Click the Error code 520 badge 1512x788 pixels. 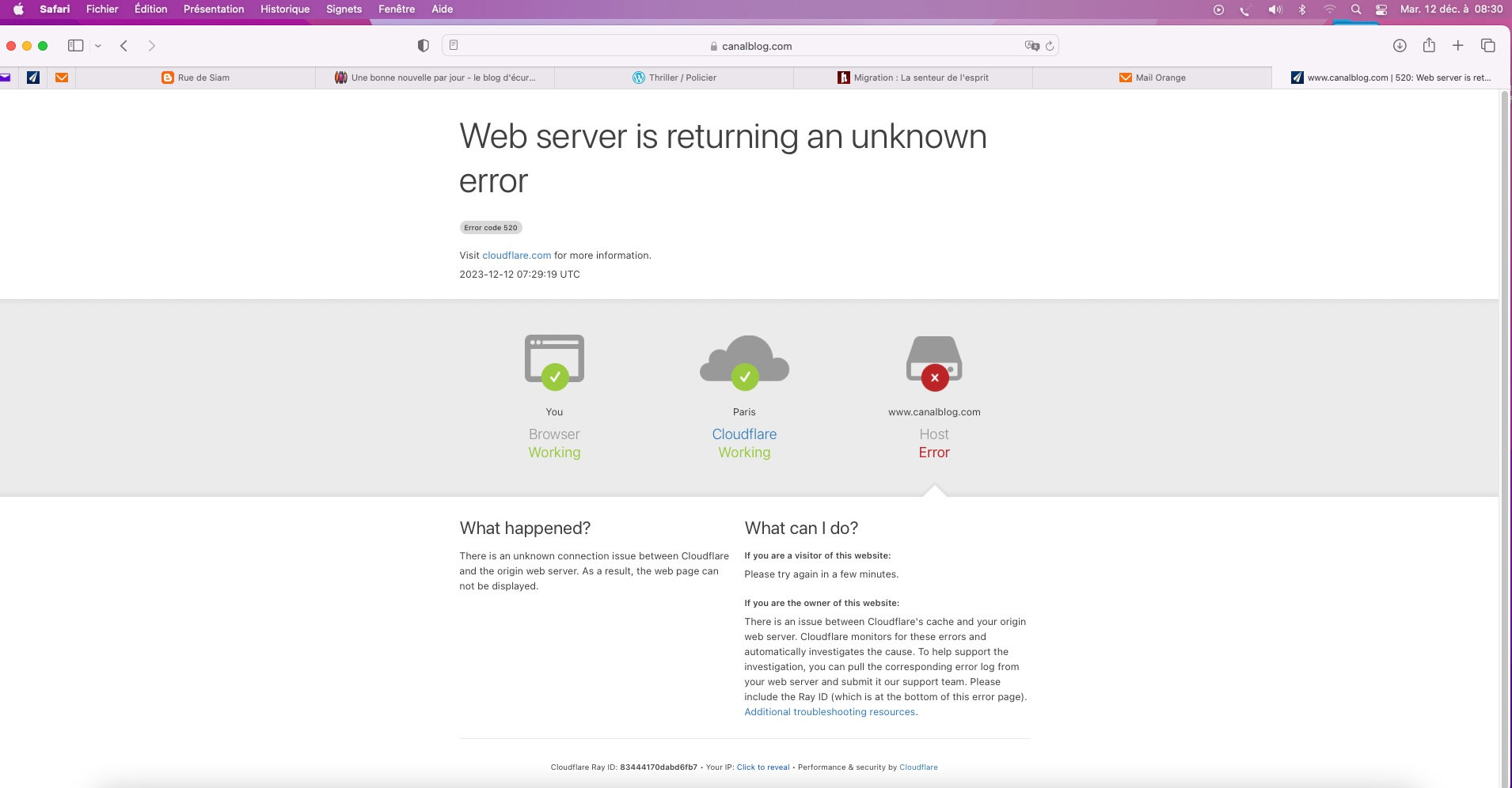coord(491,228)
